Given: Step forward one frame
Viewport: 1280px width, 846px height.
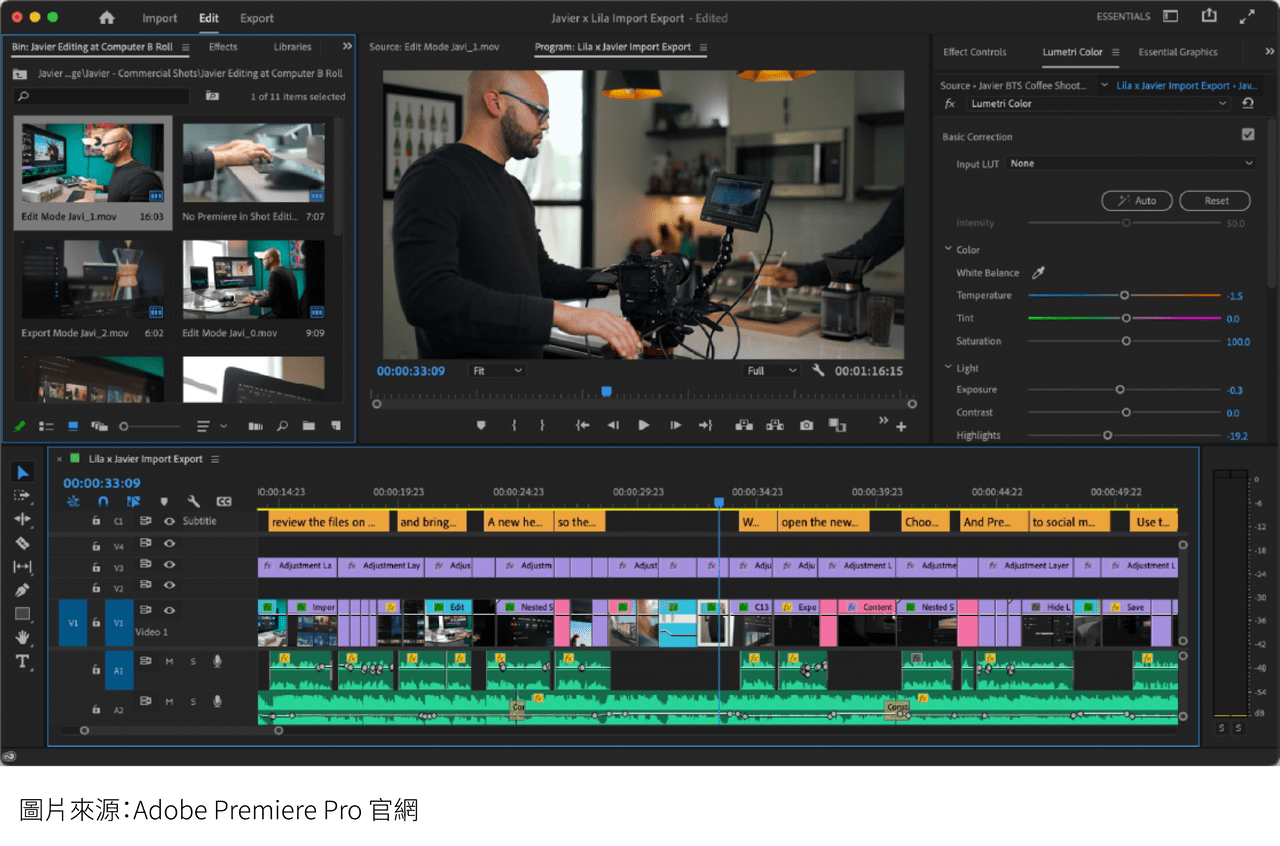Looking at the screenshot, I should (x=675, y=425).
